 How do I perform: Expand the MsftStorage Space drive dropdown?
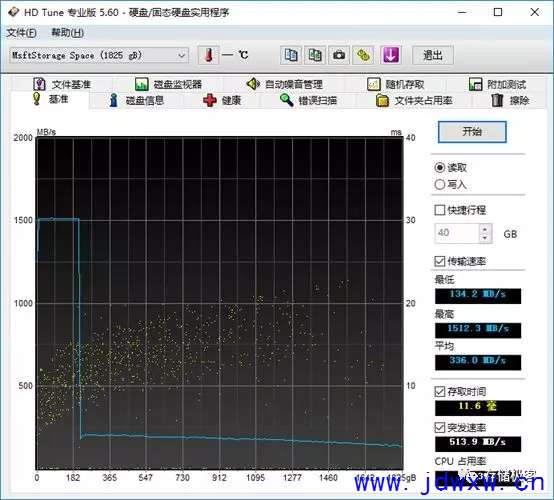(x=182, y=55)
